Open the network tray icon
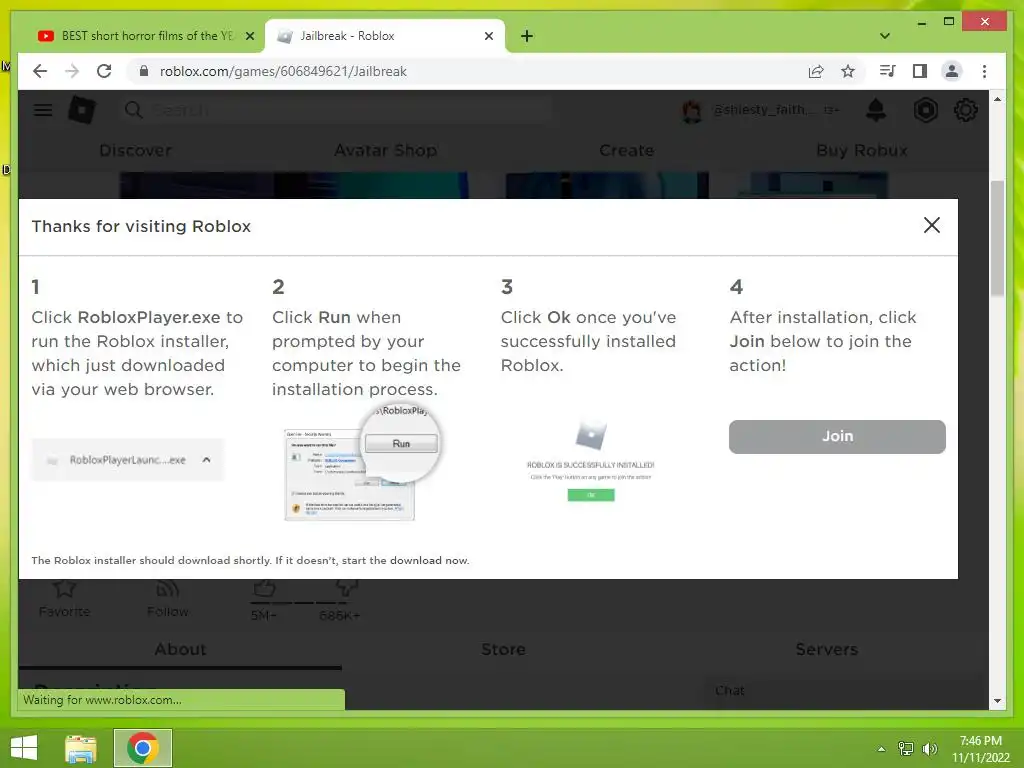Screen dimensions: 1024x768 pos(906,748)
